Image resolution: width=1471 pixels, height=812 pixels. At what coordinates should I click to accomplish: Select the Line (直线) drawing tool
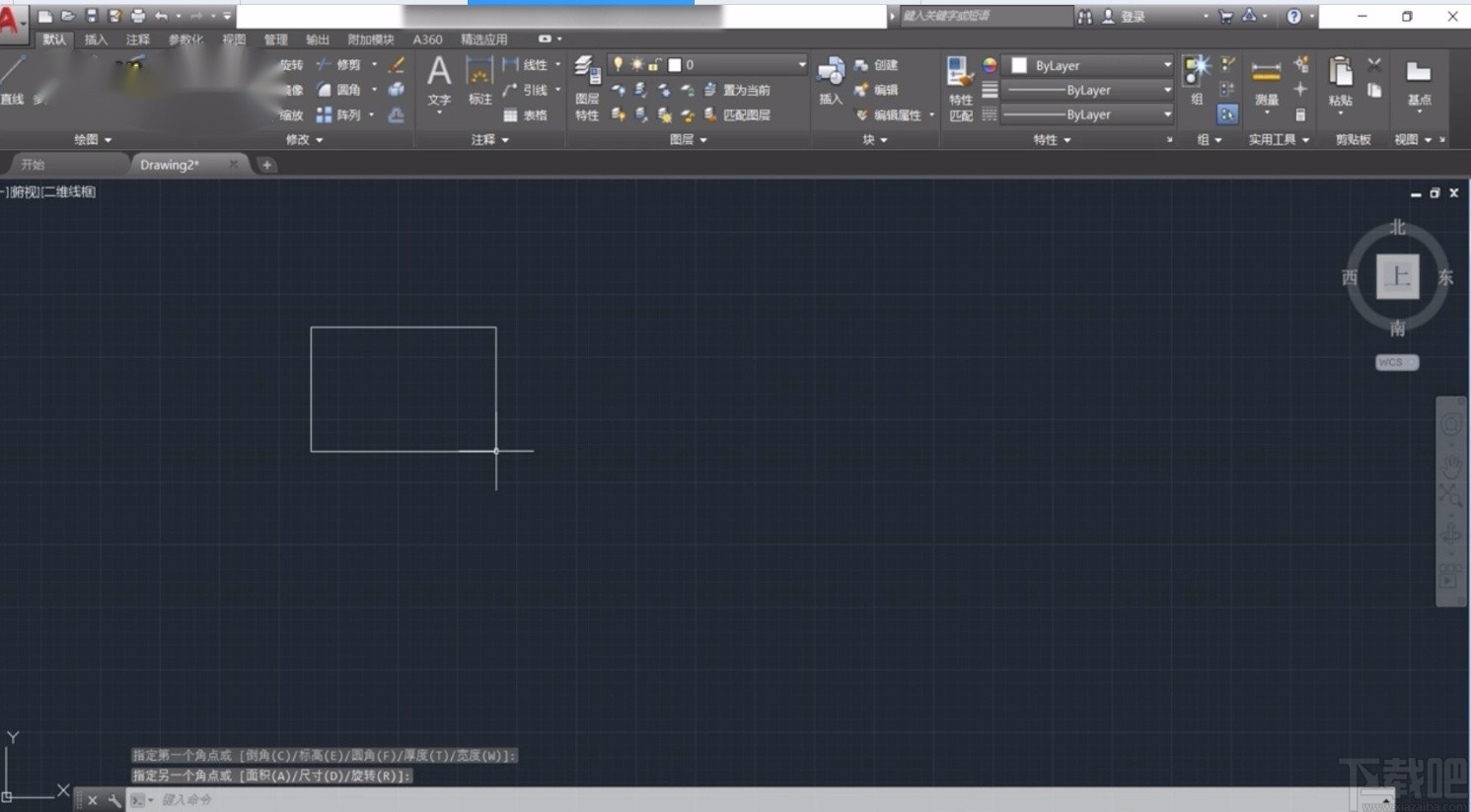(x=13, y=81)
